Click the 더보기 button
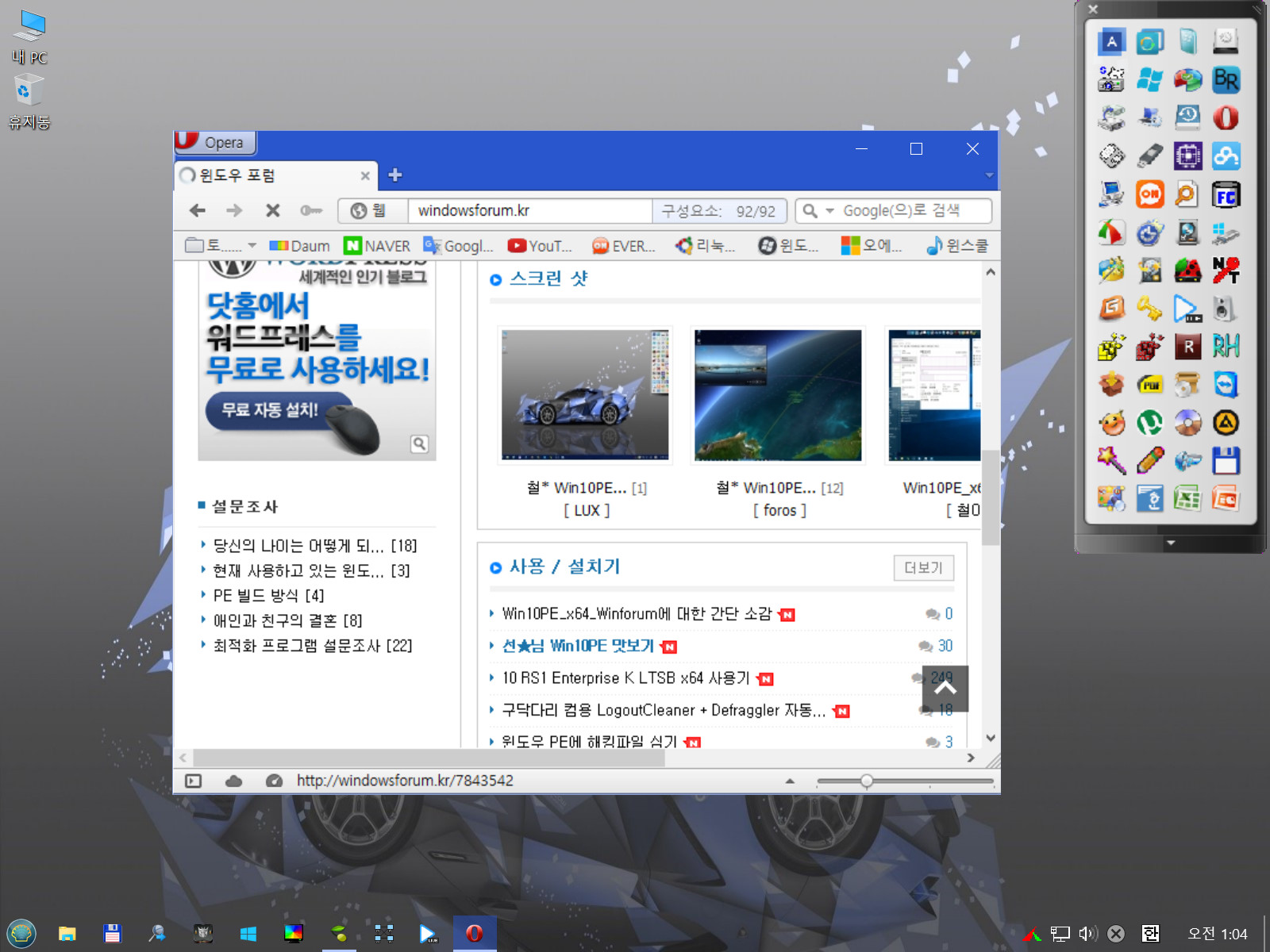The height and width of the screenshot is (952, 1270). pyautogui.click(x=923, y=568)
